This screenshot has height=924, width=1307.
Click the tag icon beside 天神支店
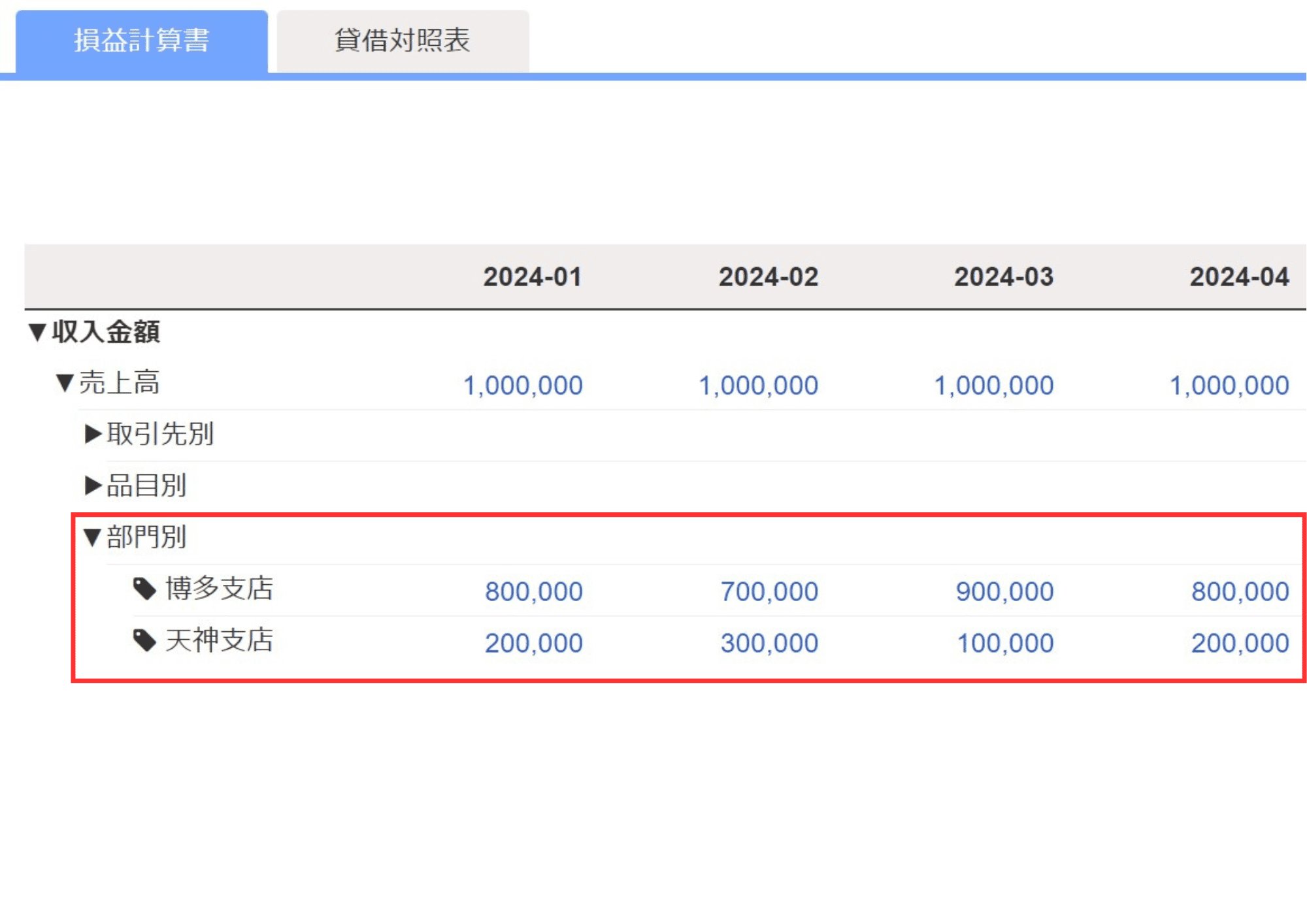tap(144, 640)
